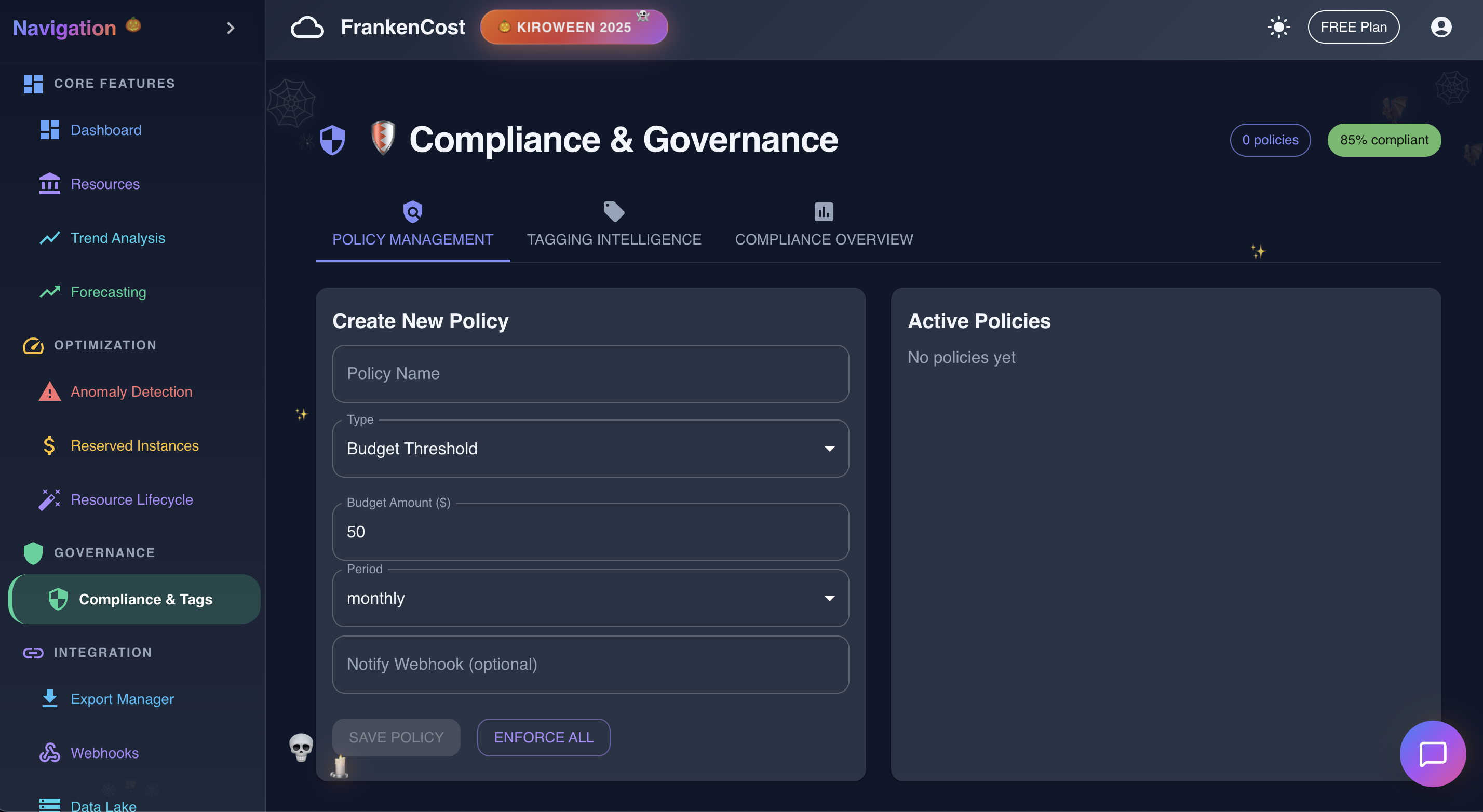Click the FREE Plan button
This screenshot has height=812, width=1483.
point(1353,27)
